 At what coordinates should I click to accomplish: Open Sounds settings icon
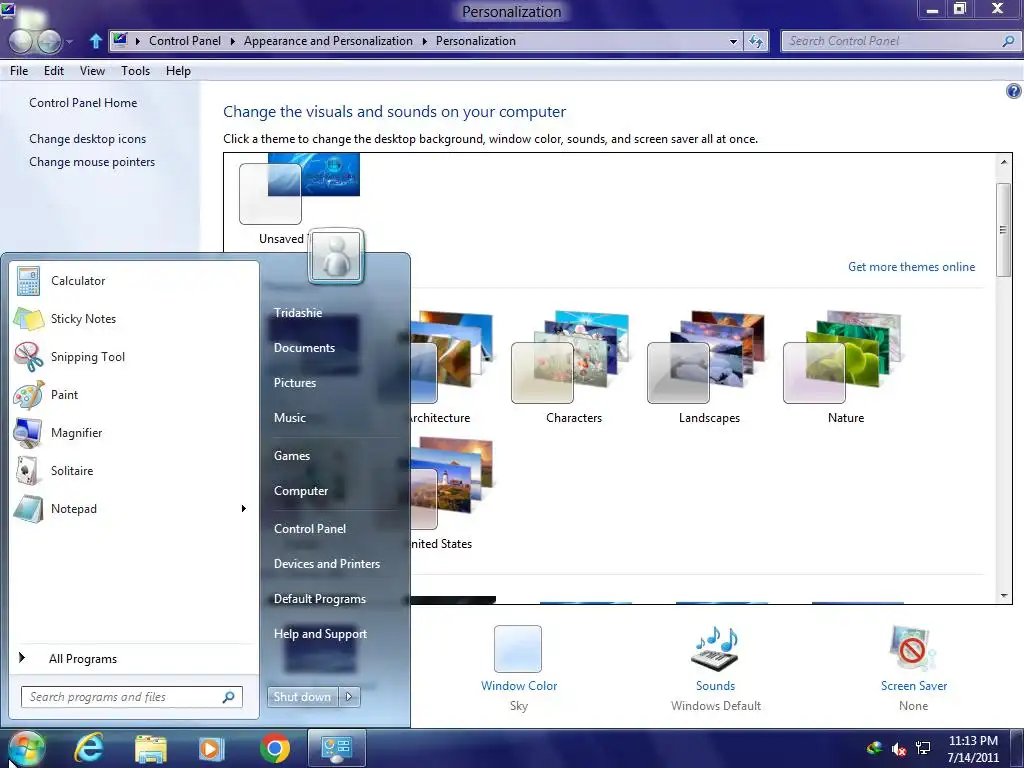tap(715, 648)
